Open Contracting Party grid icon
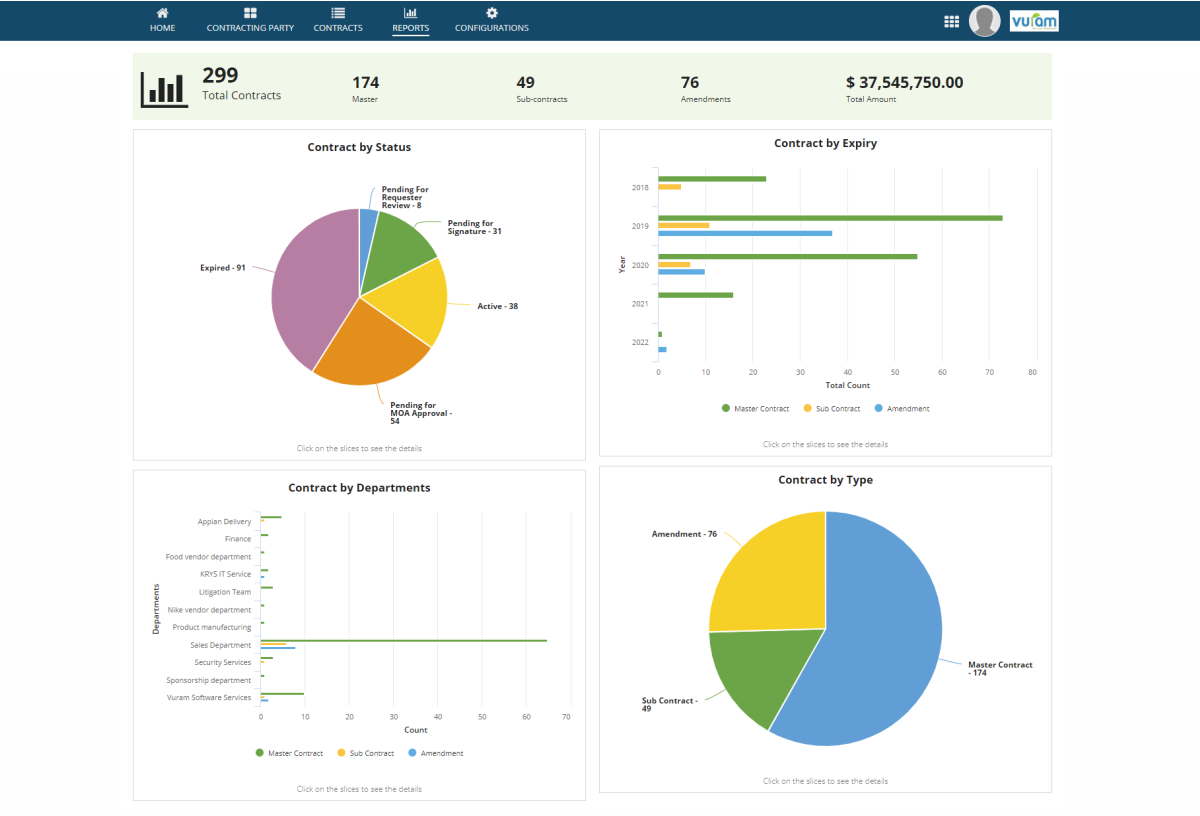 click(250, 13)
